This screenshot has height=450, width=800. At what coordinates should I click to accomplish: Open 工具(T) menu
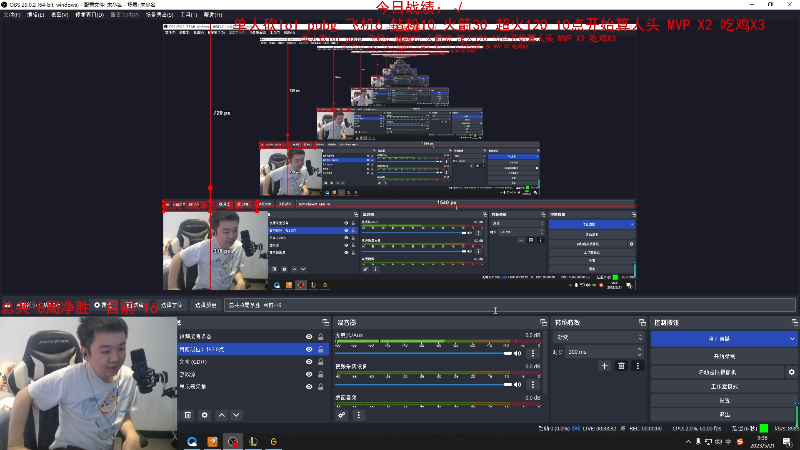tap(189, 15)
